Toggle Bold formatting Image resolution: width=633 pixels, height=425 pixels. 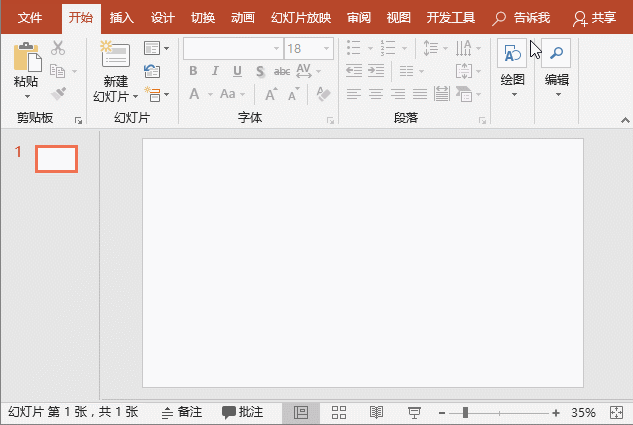pos(193,71)
